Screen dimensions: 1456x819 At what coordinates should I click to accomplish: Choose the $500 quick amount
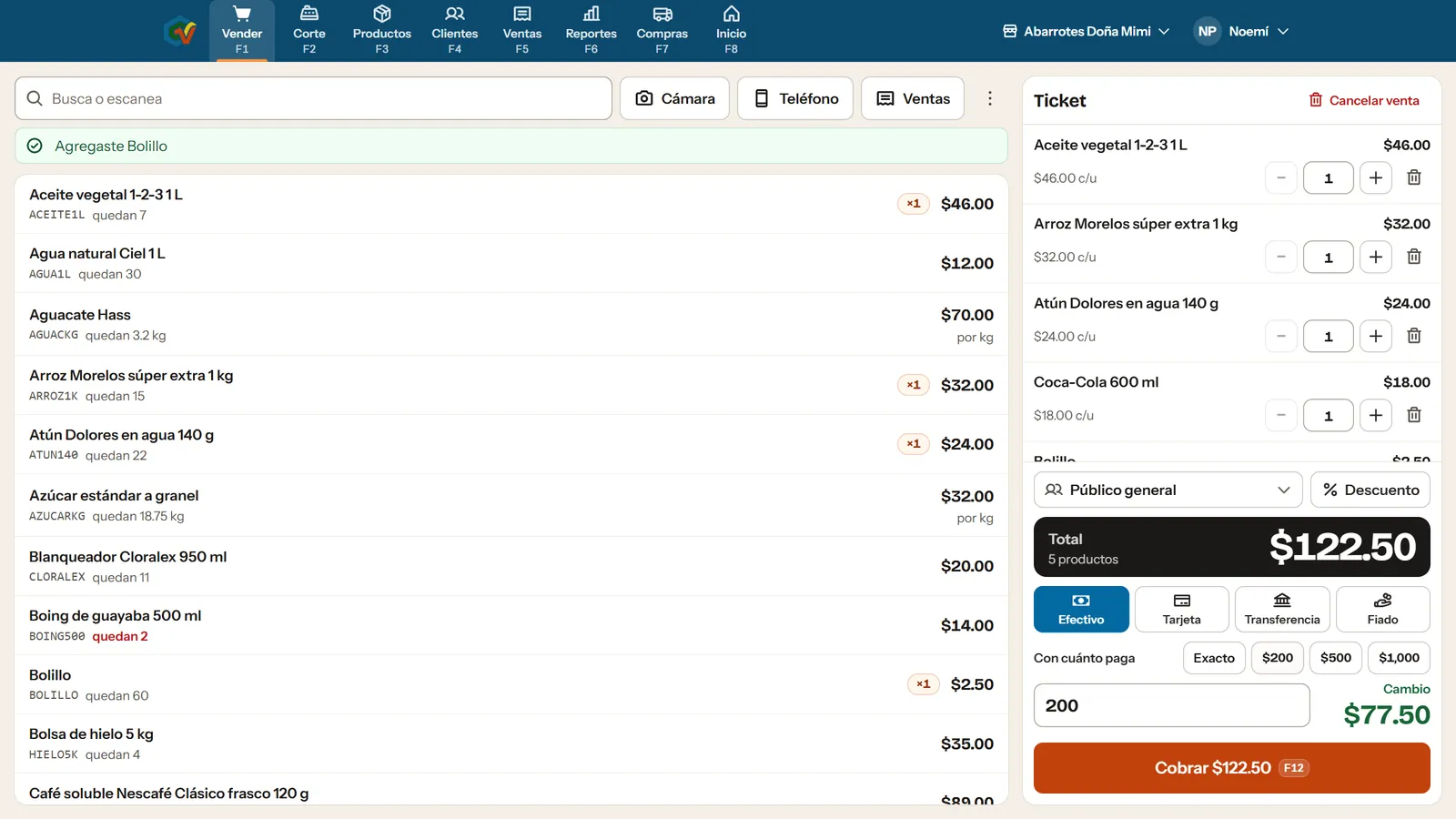pos(1336,658)
